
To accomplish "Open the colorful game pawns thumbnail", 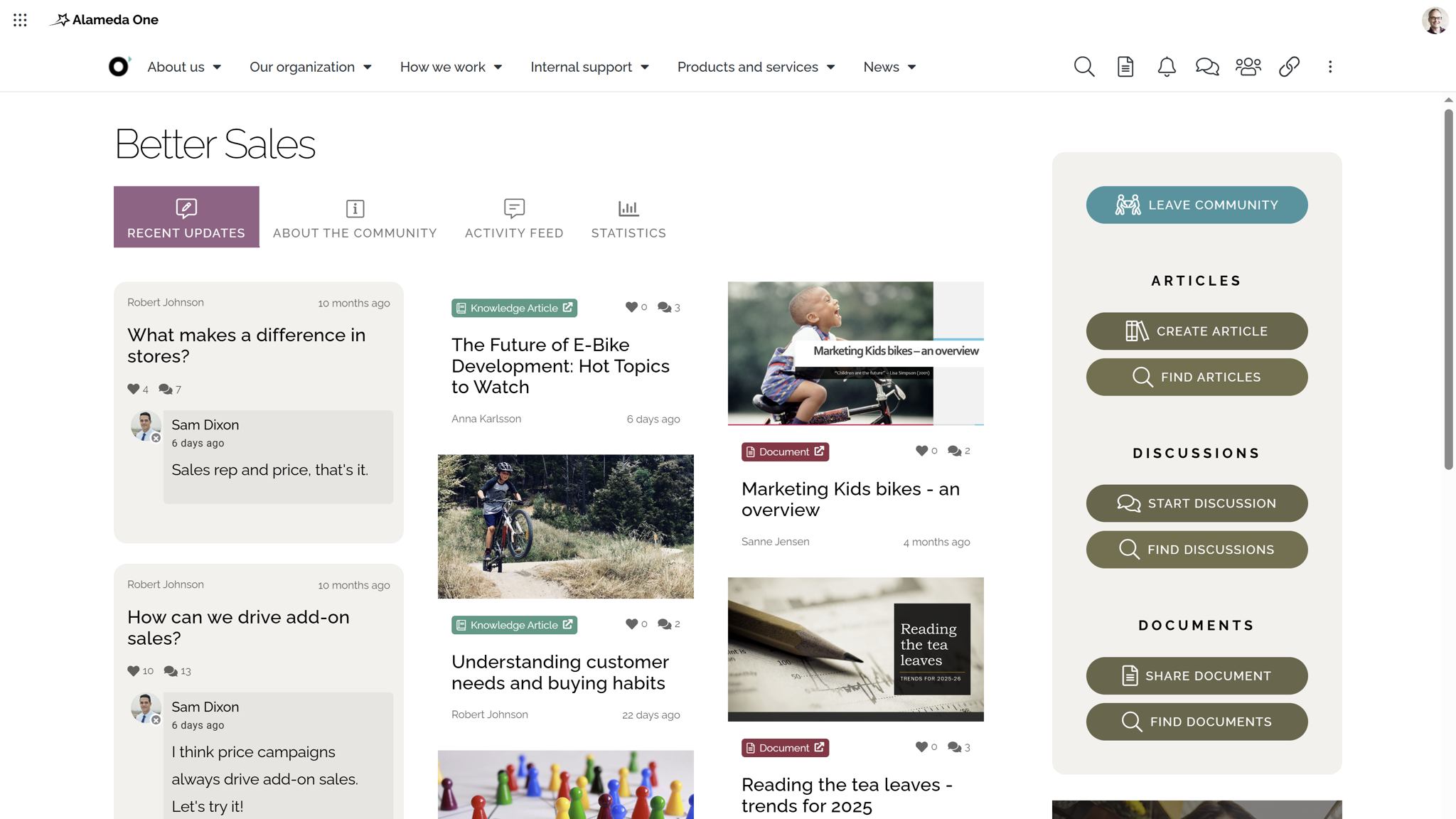I will click(566, 784).
